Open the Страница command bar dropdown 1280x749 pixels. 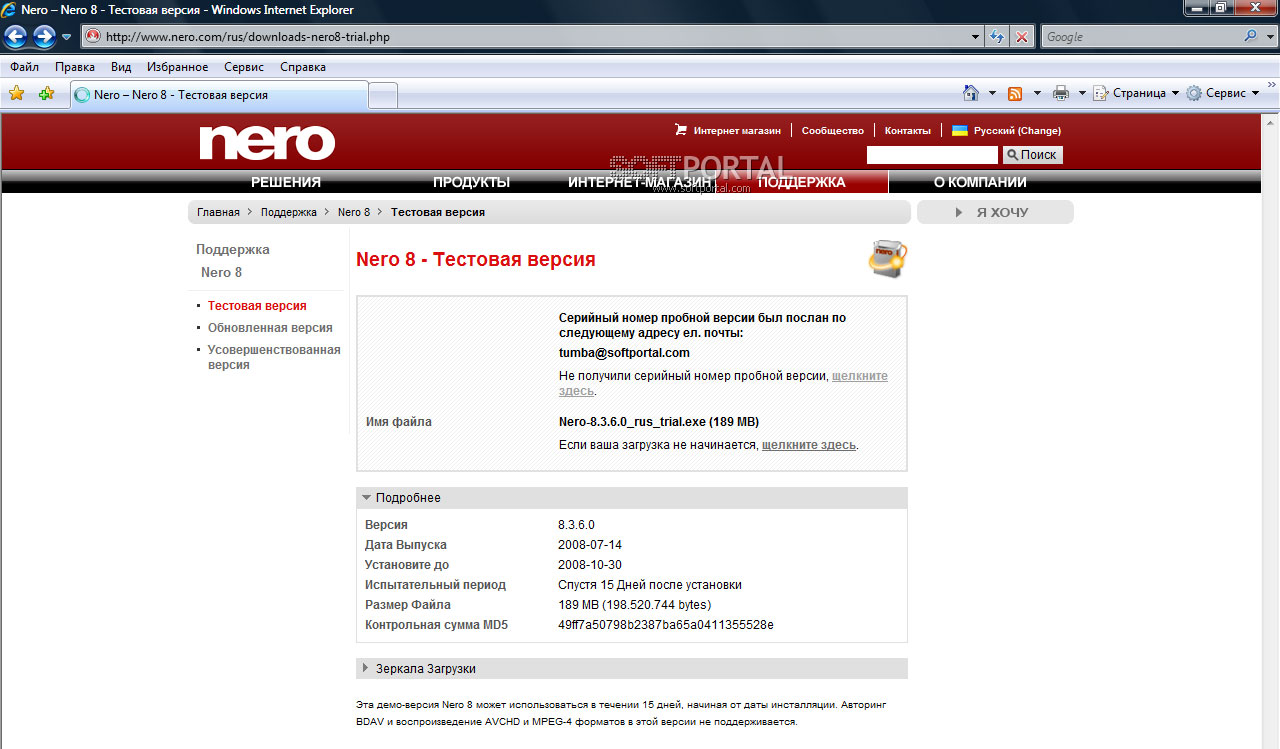pyautogui.click(x=1136, y=93)
